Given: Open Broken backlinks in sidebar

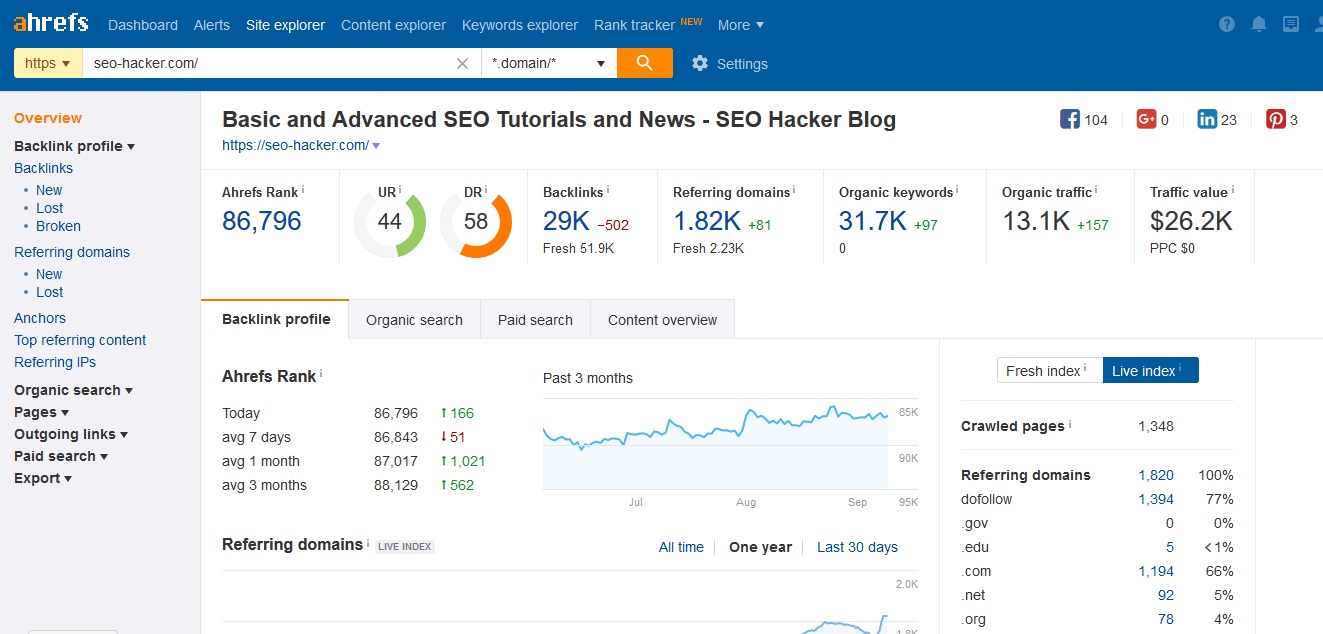Looking at the screenshot, I should 58,226.
